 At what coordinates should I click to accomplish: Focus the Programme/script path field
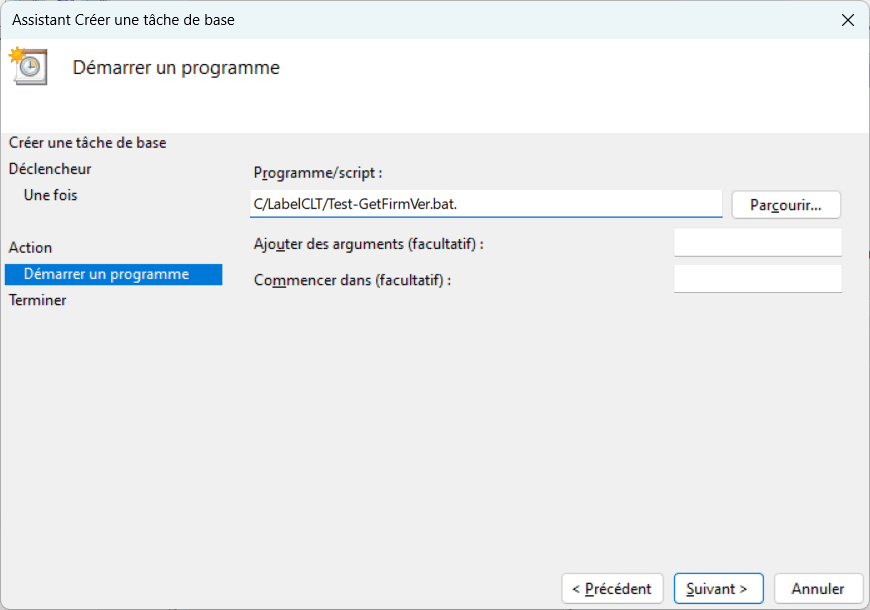(485, 204)
